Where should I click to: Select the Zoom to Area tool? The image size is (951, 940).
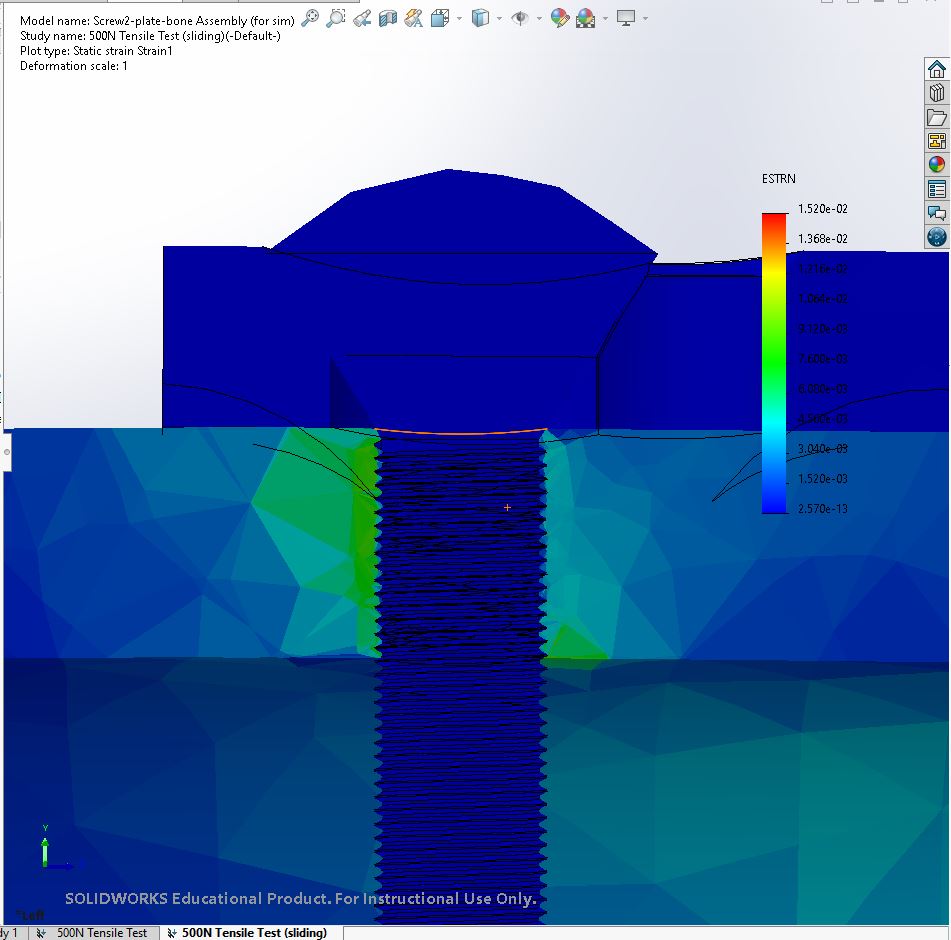336,18
